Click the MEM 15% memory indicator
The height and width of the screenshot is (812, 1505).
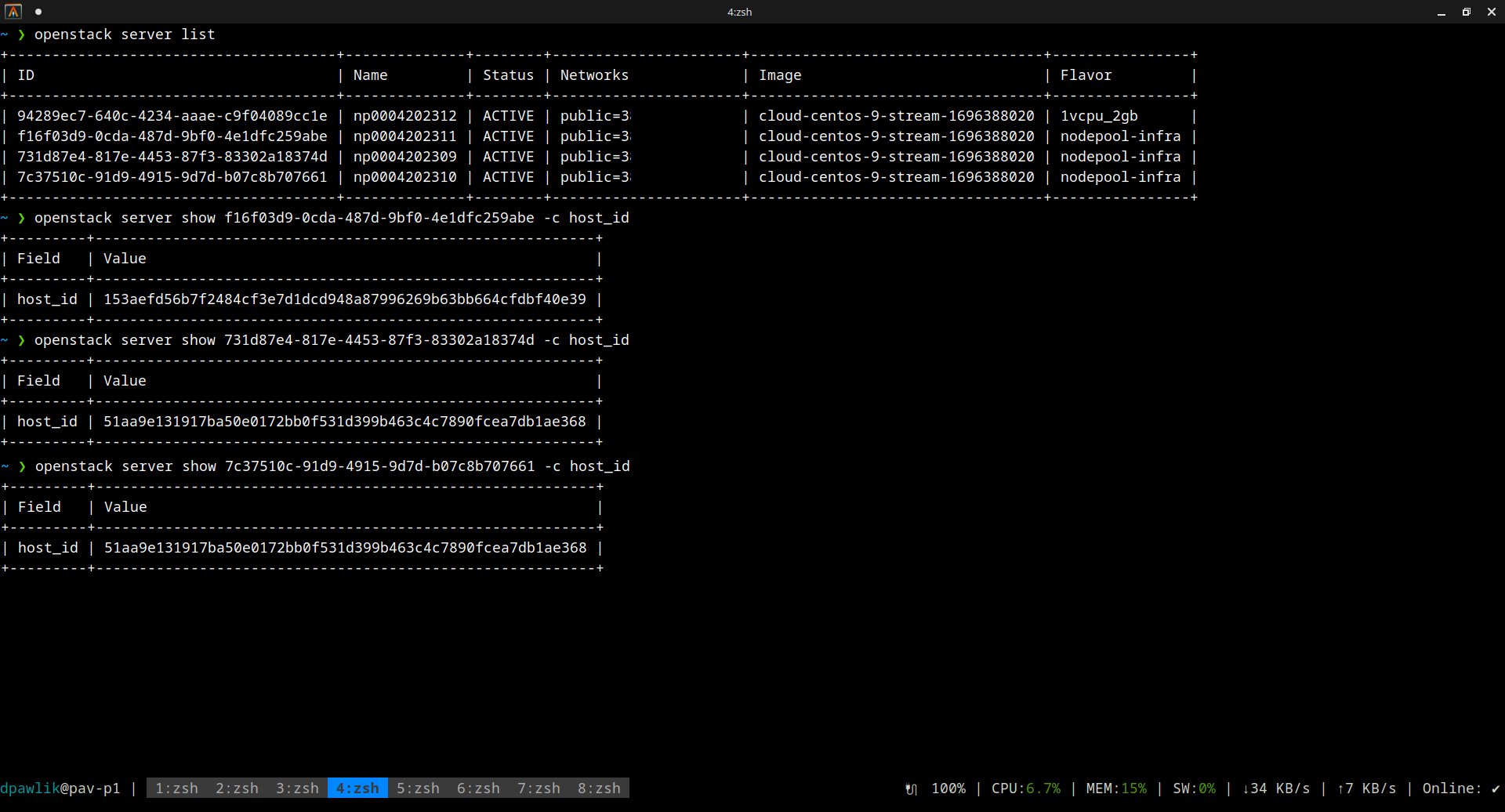pos(1115,788)
